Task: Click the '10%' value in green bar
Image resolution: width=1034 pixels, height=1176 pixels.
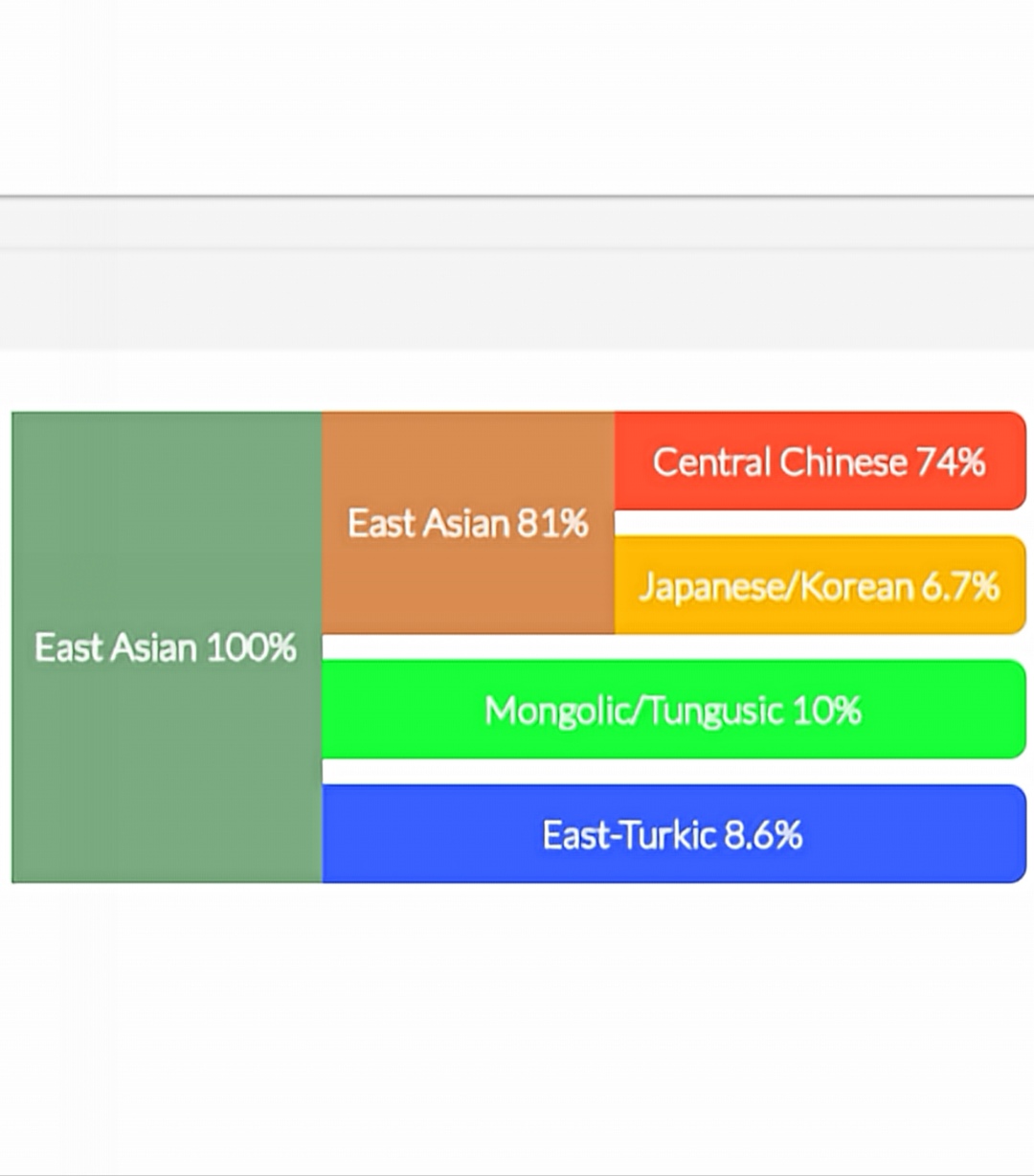Action: [827, 710]
